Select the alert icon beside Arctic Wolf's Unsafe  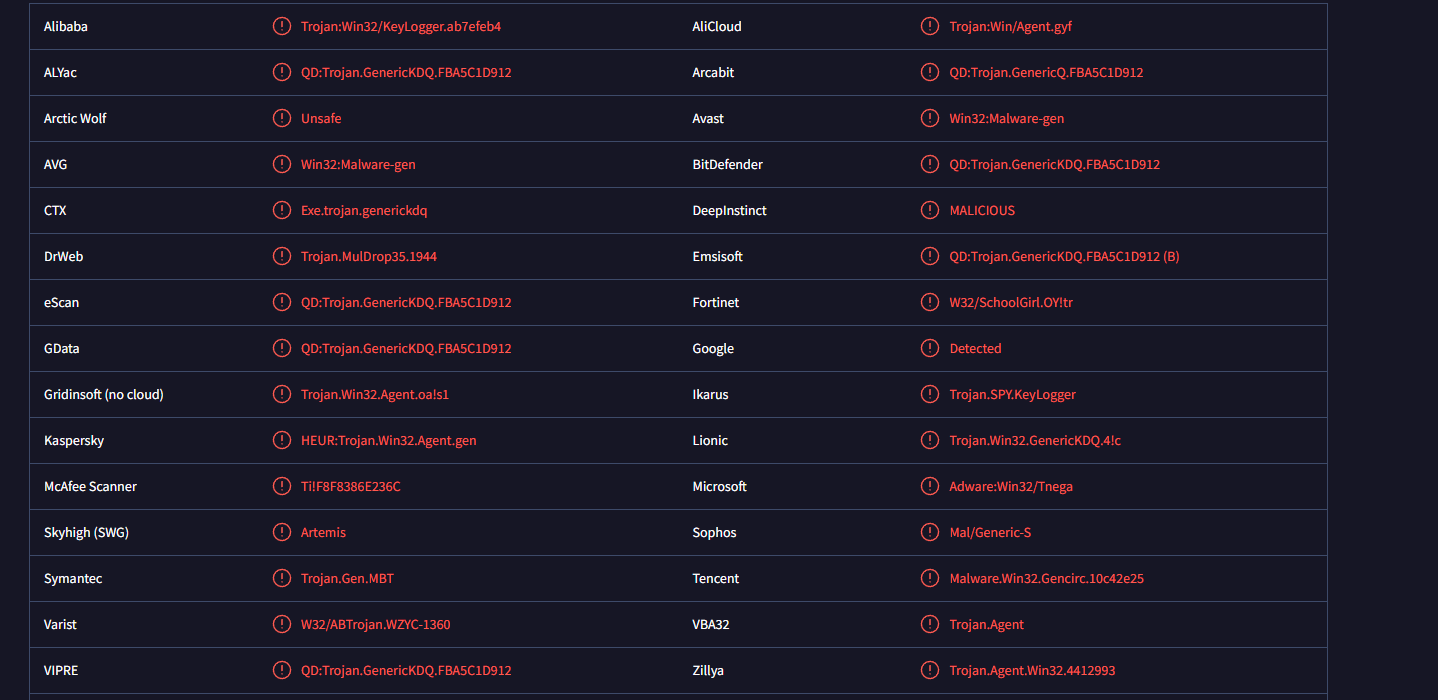[x=282, y=118]
